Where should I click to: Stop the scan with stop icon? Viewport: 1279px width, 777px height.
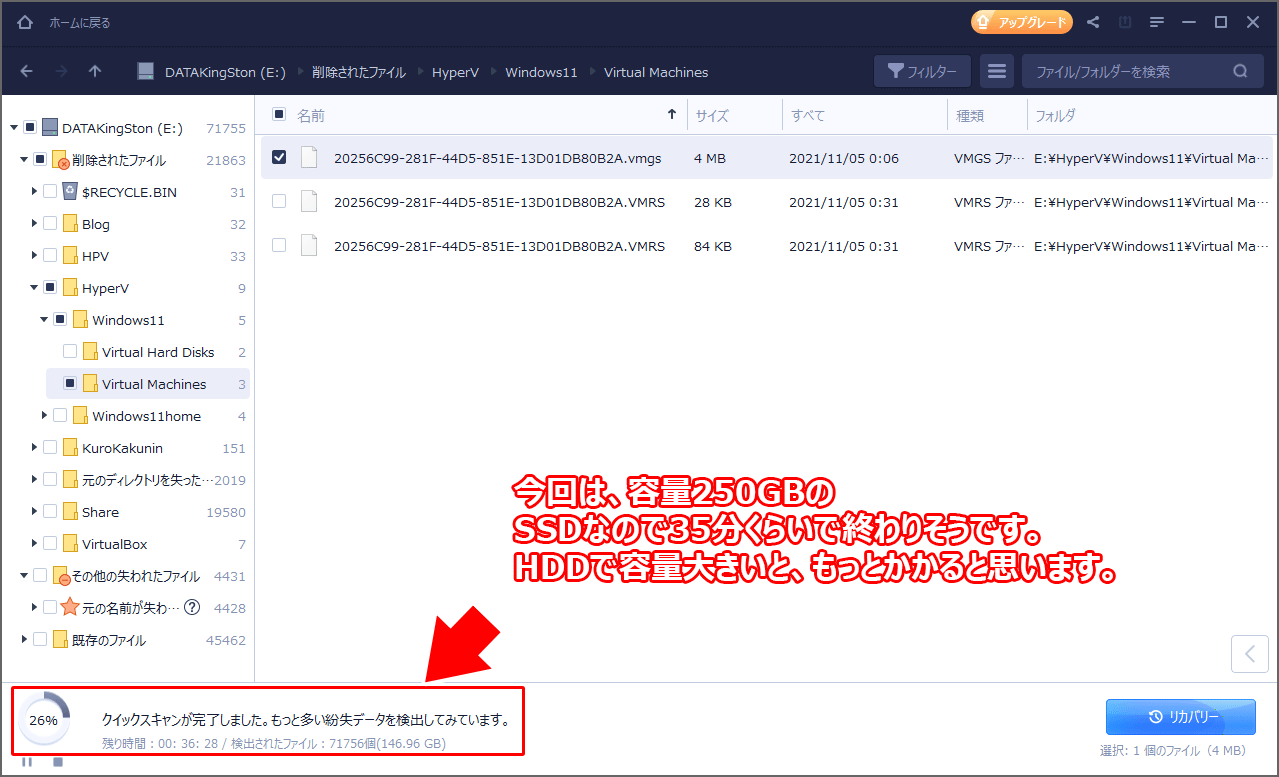tap(58, 762)
